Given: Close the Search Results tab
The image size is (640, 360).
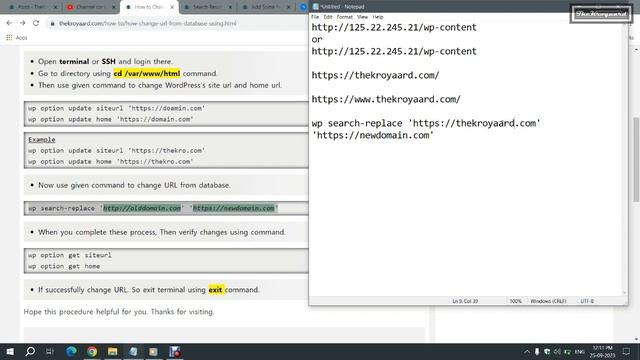Looking at the screenshot, I should [230, 7].
